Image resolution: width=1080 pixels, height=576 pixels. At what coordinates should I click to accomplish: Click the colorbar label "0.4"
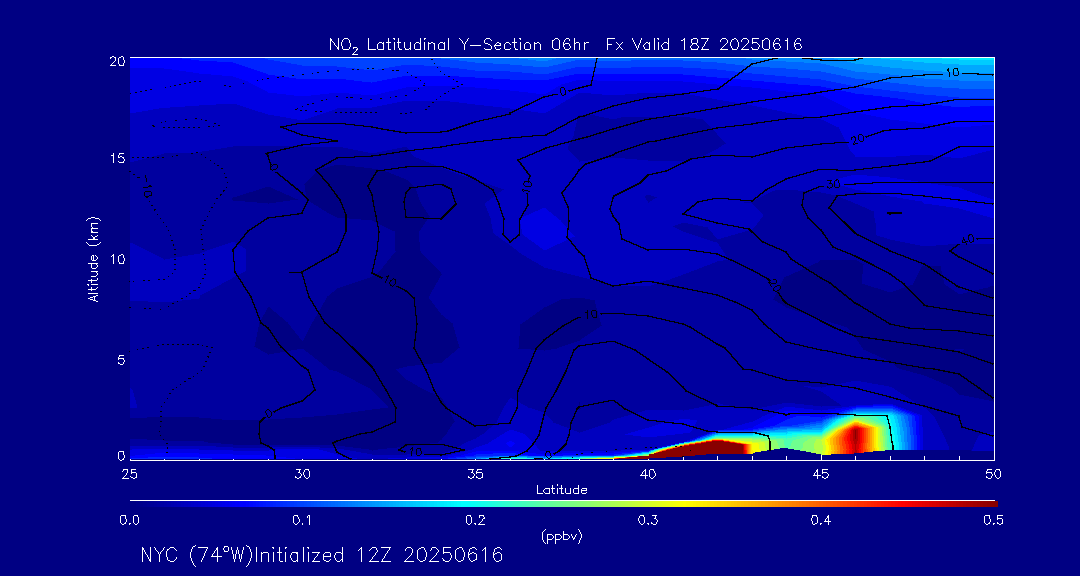click(821, 521)
